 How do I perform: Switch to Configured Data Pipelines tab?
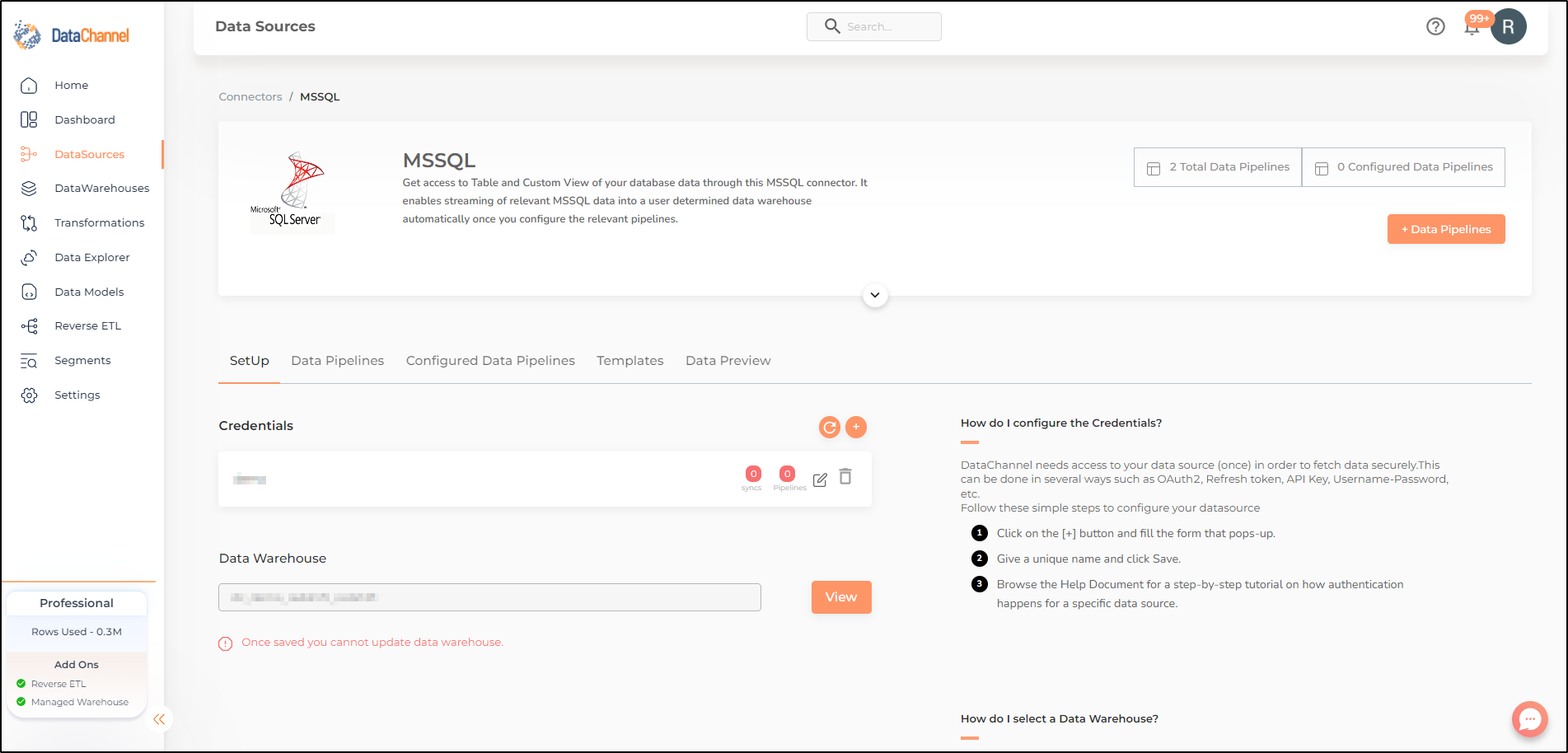coord(490,361)
